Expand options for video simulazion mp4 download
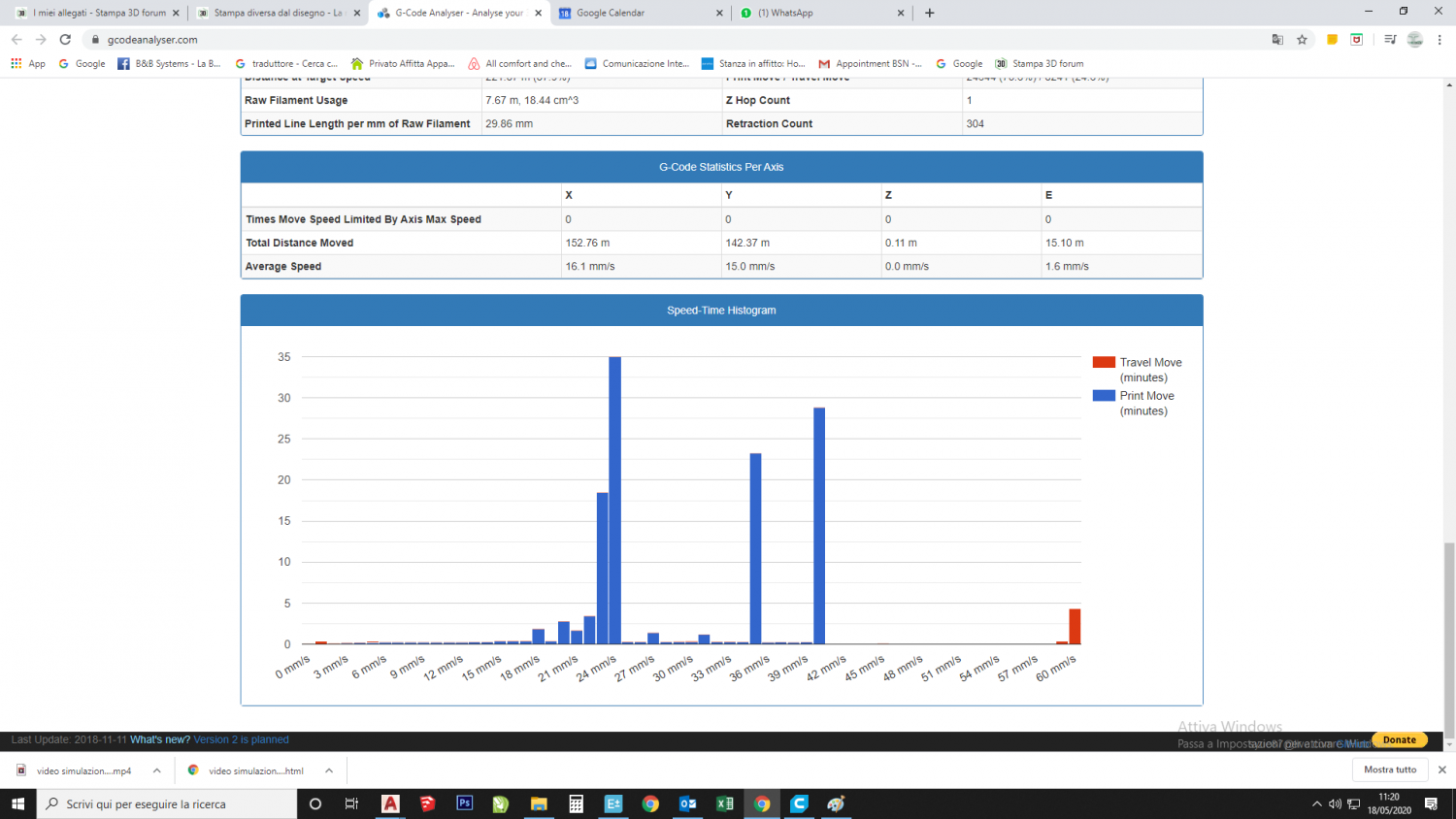1456x819 pixels. coord(156,770)
